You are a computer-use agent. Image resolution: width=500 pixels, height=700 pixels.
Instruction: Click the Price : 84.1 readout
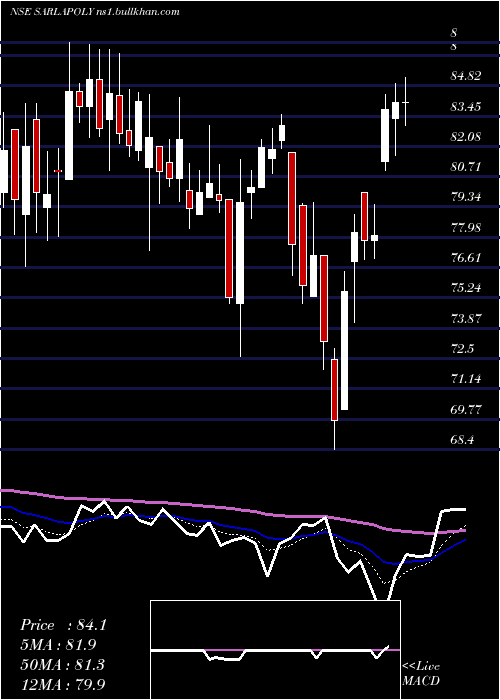(63, 625)
